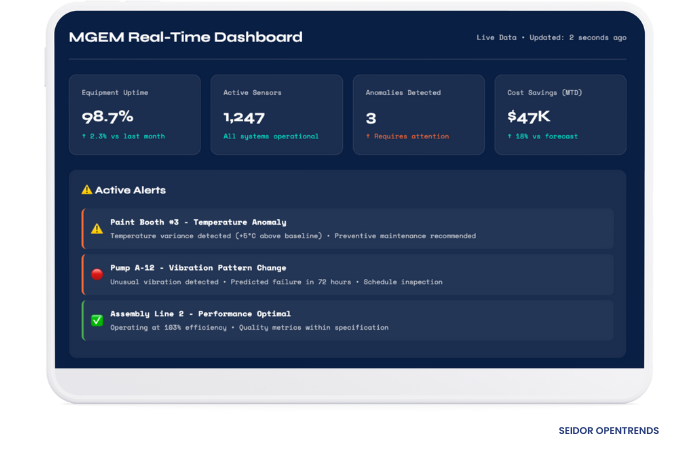Screen dimensions: 698x460
Task: Click the temperature variance detail line
Action: point(293,236)
